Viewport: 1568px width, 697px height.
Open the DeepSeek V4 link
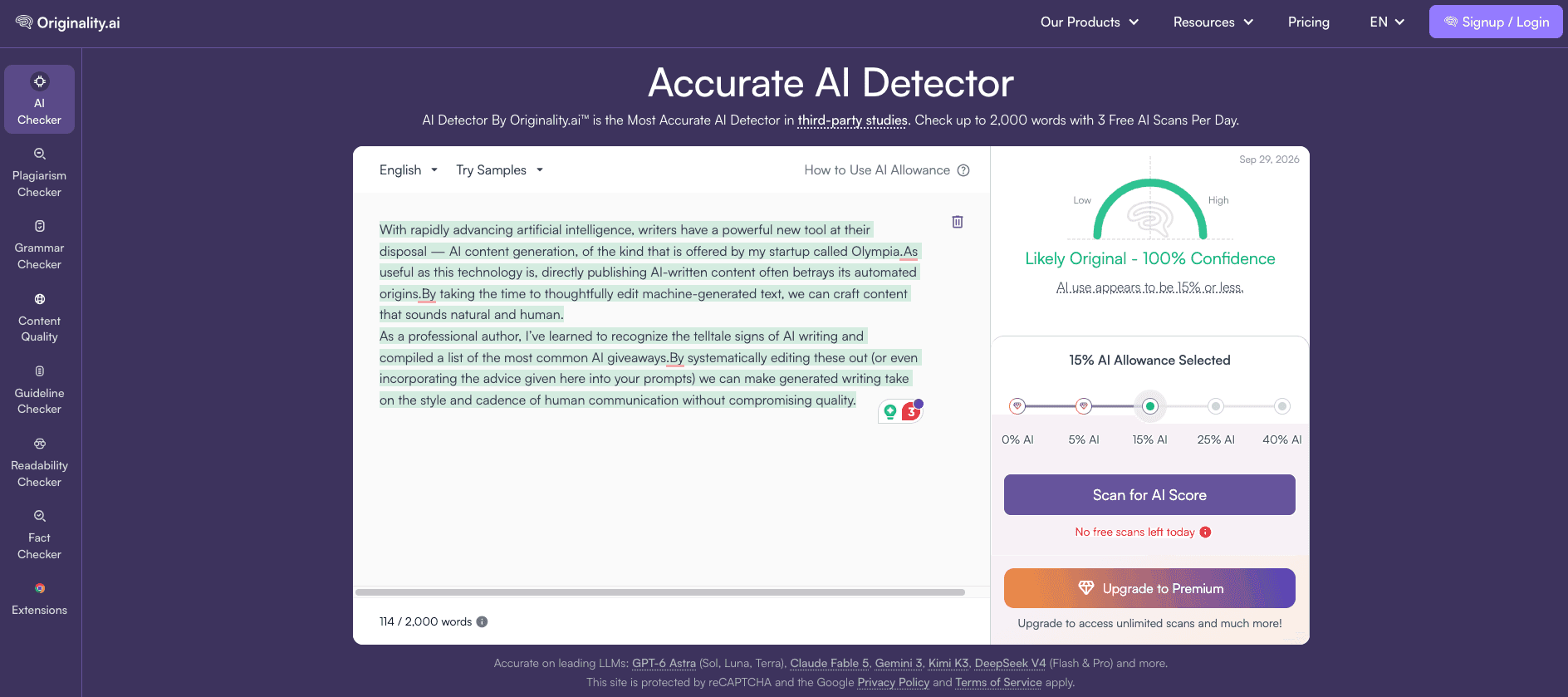tap(1010, 664)
